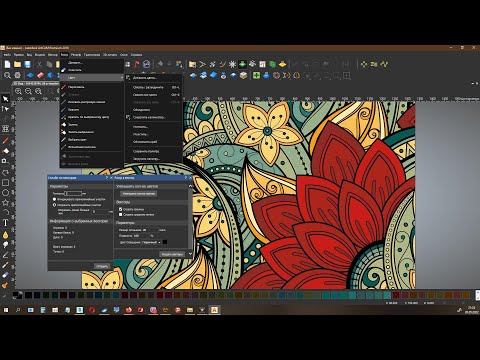Click the scissors Cut icon
Viewport: 480px width, 360px height.
tap(39, 64)
